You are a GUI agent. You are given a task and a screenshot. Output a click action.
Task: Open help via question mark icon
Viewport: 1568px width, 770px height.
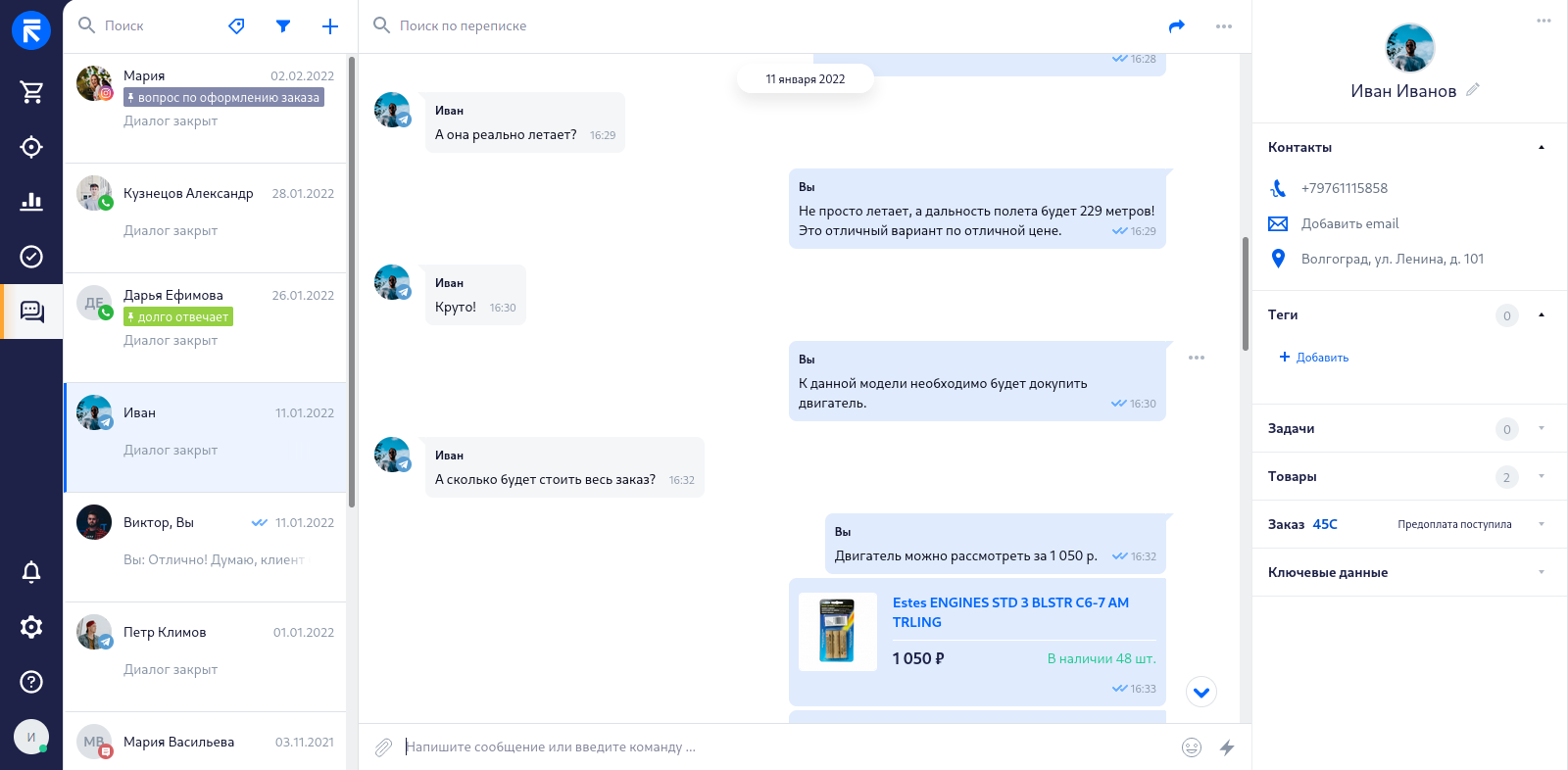coord(31,681)
